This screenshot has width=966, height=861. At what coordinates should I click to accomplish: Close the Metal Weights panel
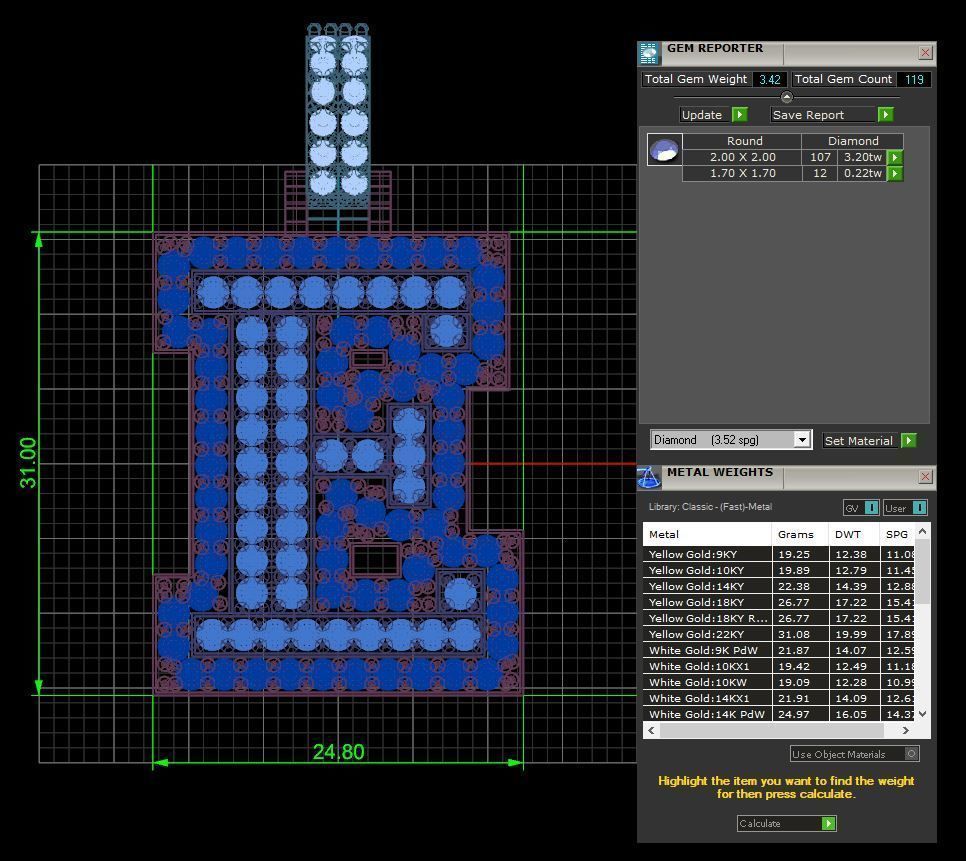(x=925, y=477)
